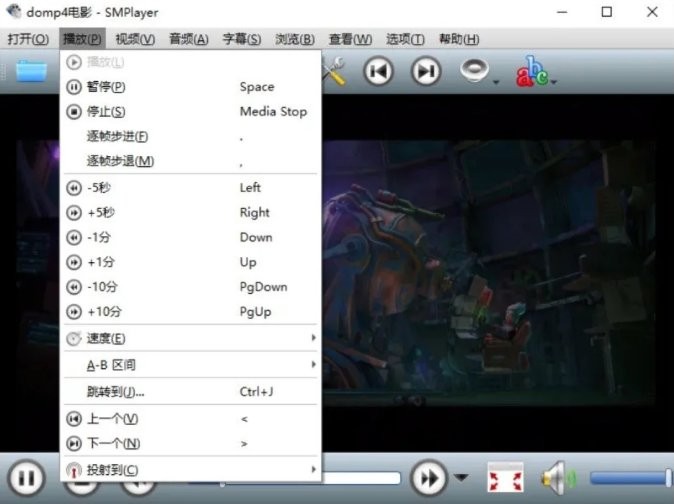Click the forward icon beside +5秒
This screenshot has height=504, width=674.
tap(74, 213)
